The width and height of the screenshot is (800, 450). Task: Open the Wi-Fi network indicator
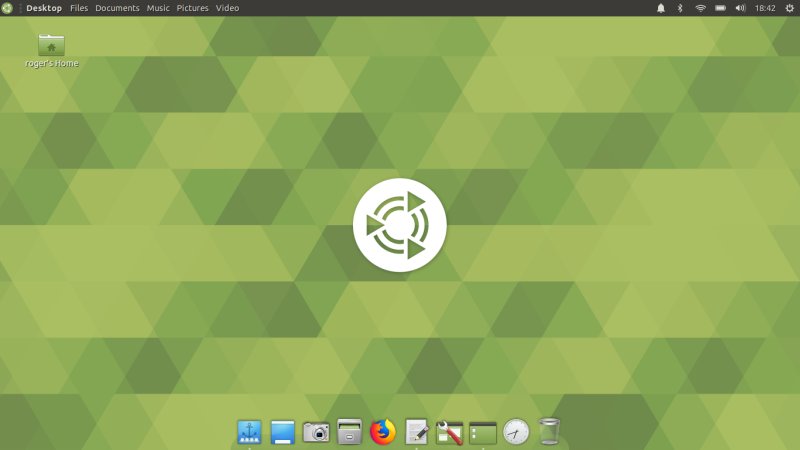[x=701, y=8]
